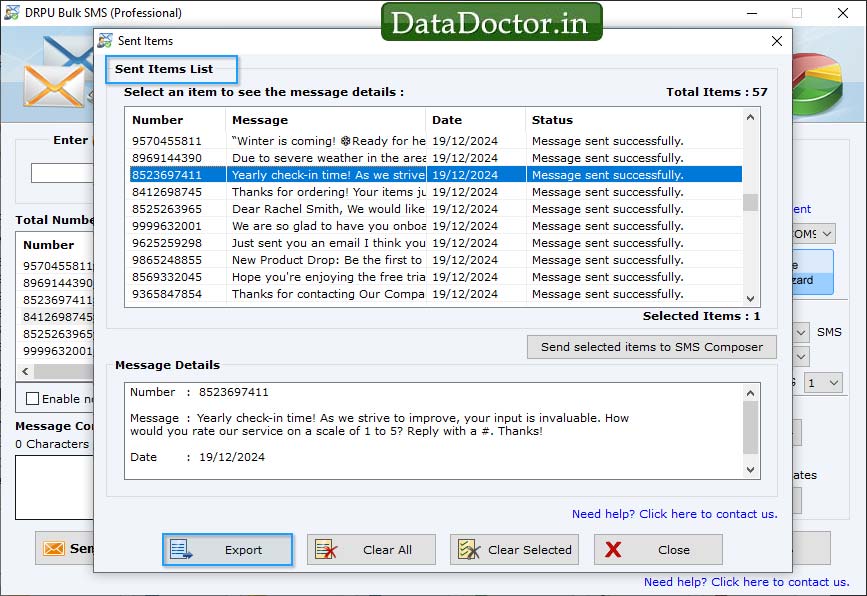
Task: Select the row with number 9570455811 in Sent Items
Action: (x=436, y=141)
